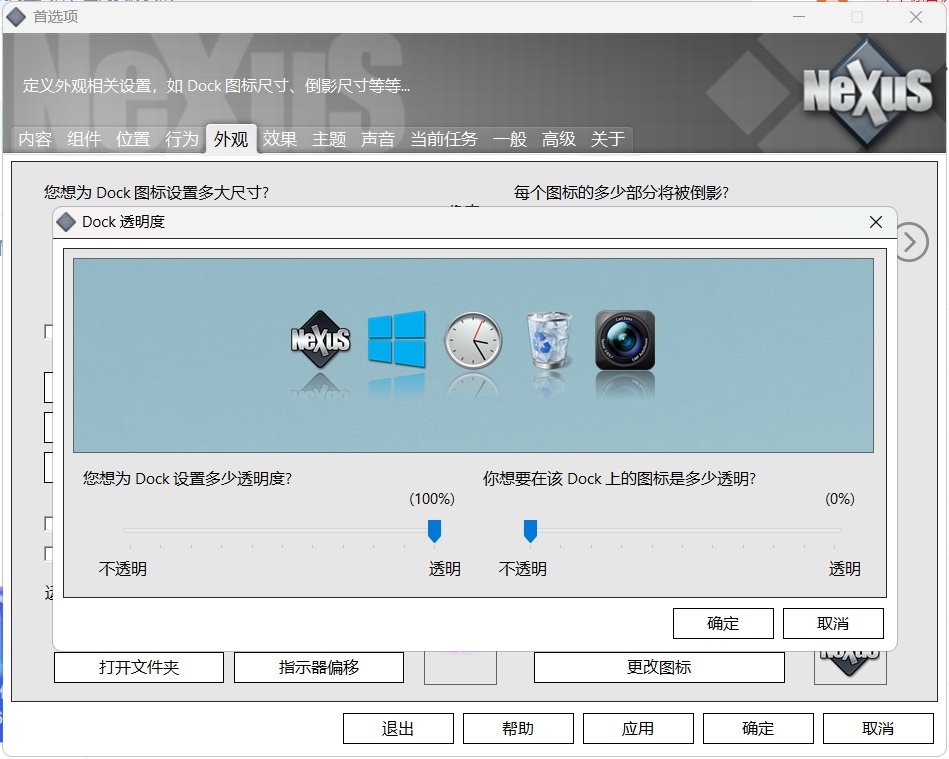Click the 打开文件夹 button
The height and width of the screenshot is (759, 949).
(139, 667)
